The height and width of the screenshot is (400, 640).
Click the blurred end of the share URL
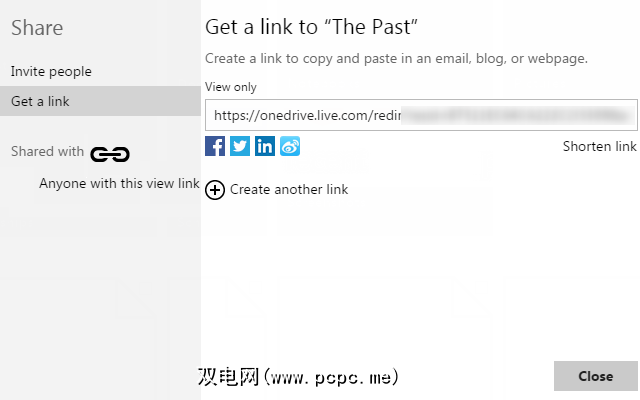[x=510, y=116]
